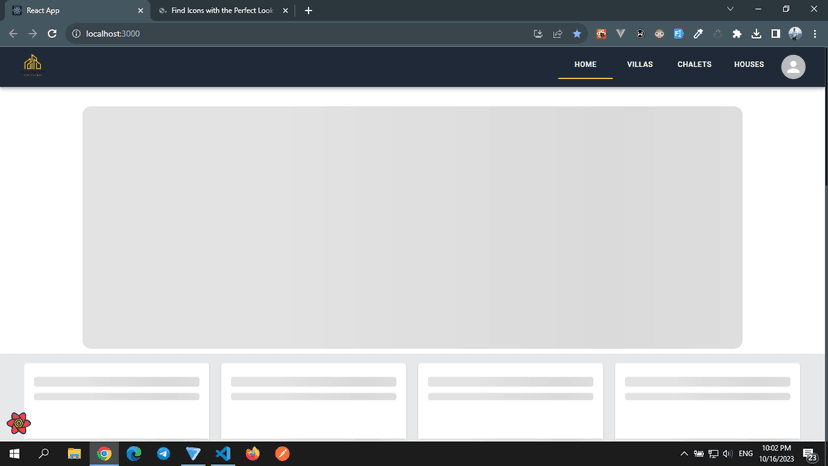Switch to the Find Icons browser tab
Image resolution: width=828 pixels, height=466 pixels.
click(x=222, y=11)
